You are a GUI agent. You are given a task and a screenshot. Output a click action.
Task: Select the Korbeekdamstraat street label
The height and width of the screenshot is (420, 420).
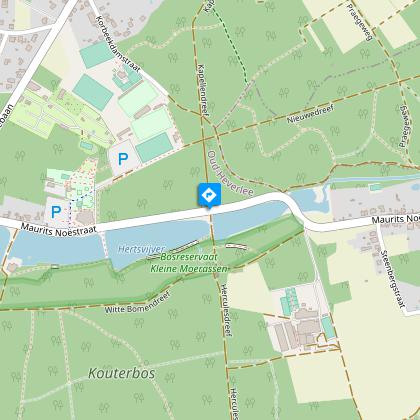tap(118, 44)
